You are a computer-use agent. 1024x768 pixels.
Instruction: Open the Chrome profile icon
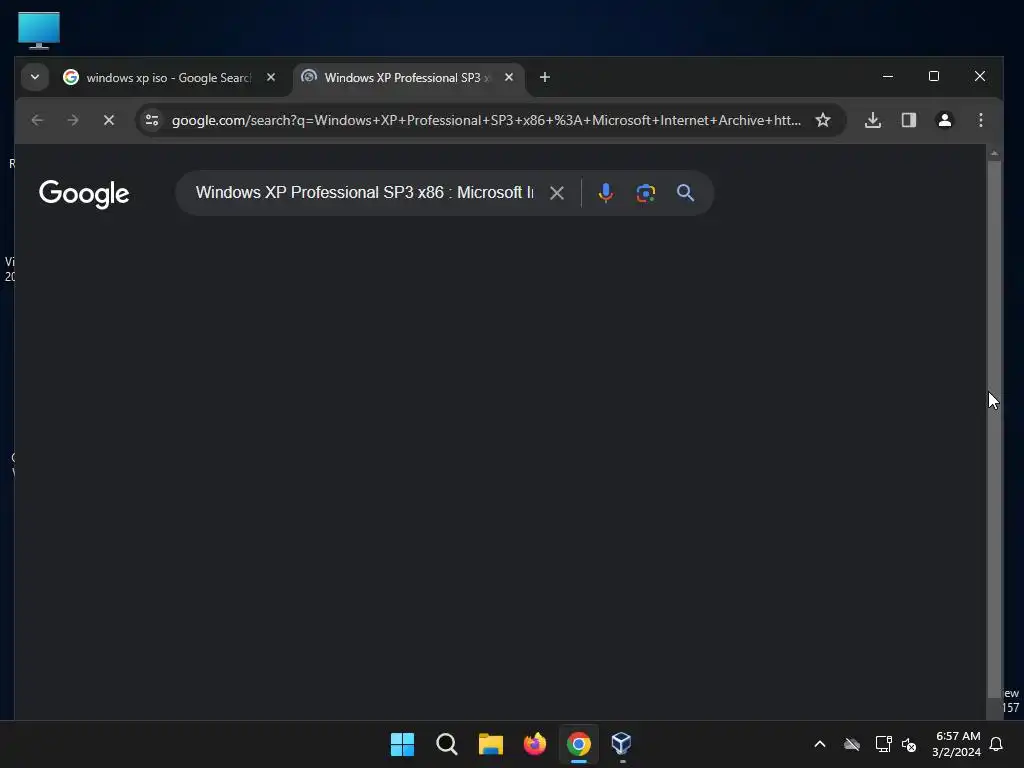945,120
